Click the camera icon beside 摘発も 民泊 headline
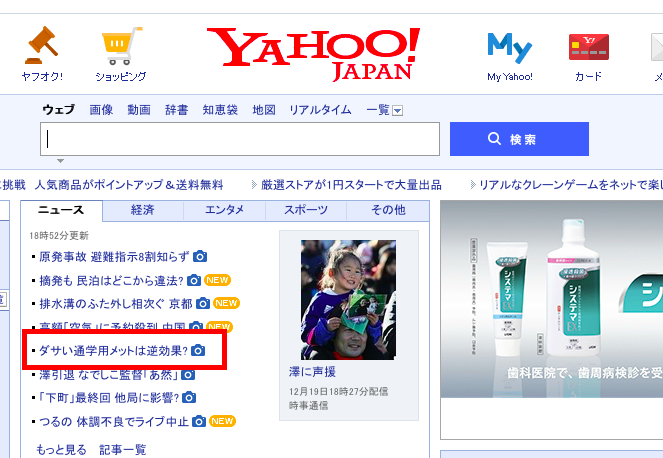 pyautogui.click(x=194, y=280)
